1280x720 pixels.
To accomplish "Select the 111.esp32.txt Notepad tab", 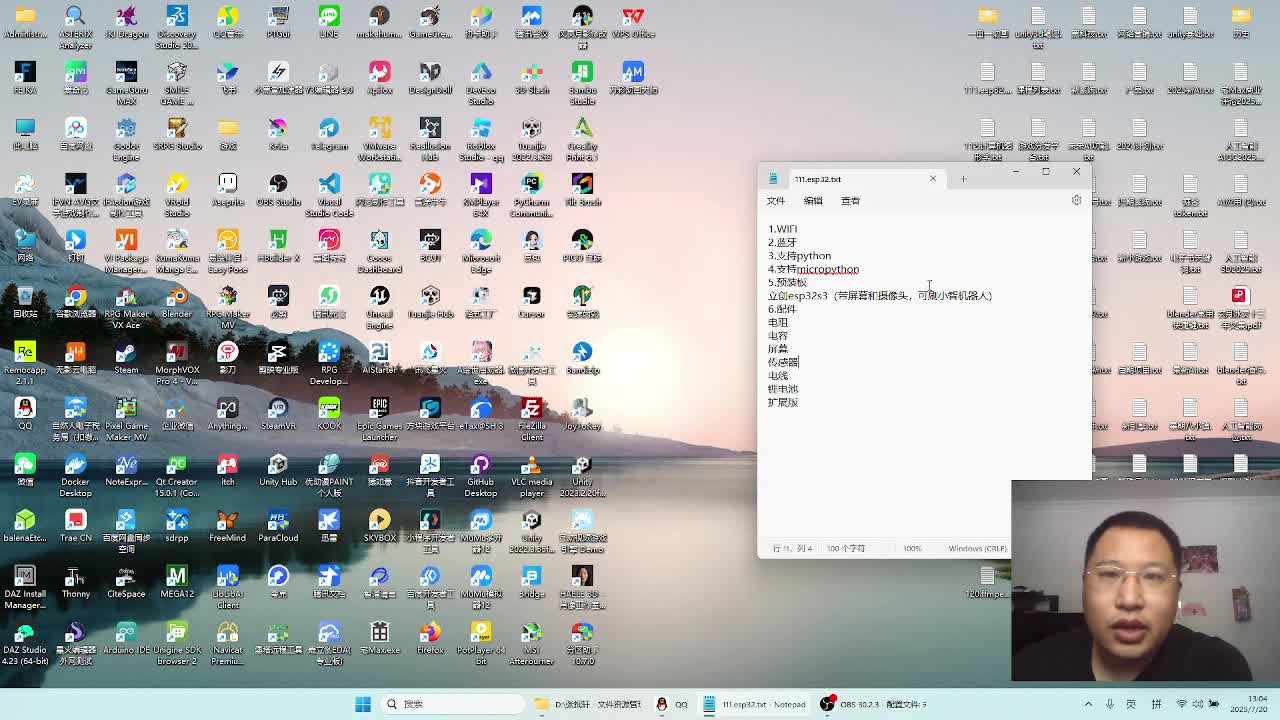I will [x=830, y=179].
